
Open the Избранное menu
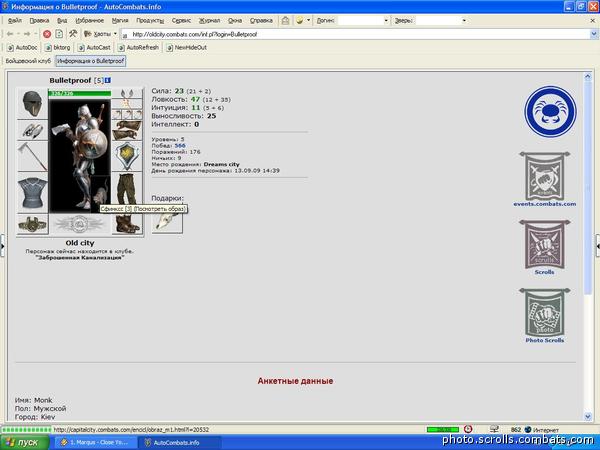point(90,20)
